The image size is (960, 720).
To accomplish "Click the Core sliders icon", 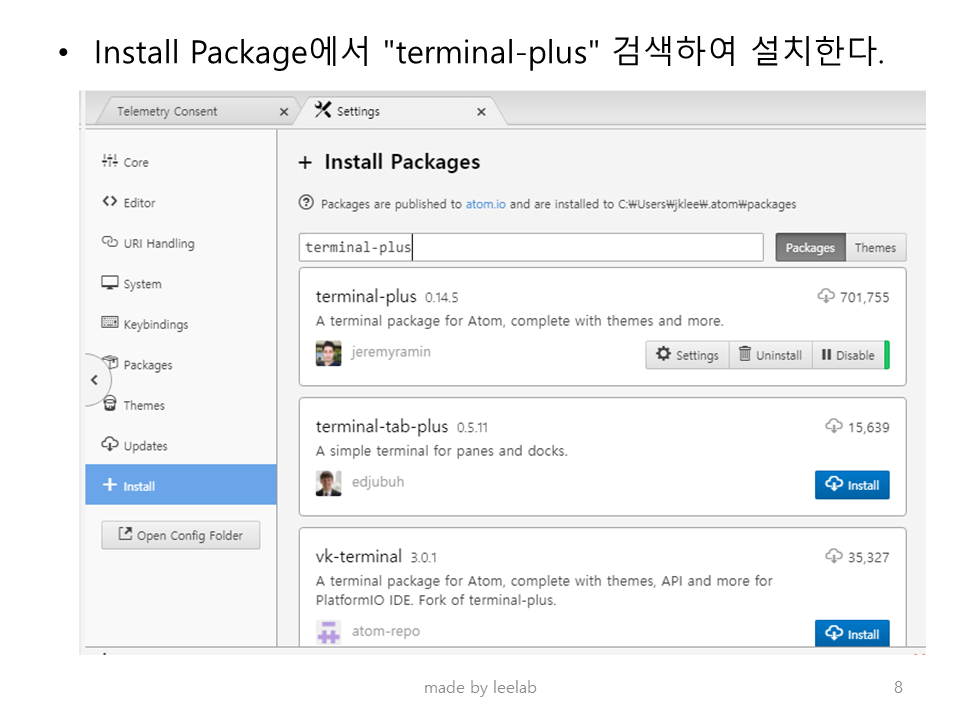I will click(110, 161).
